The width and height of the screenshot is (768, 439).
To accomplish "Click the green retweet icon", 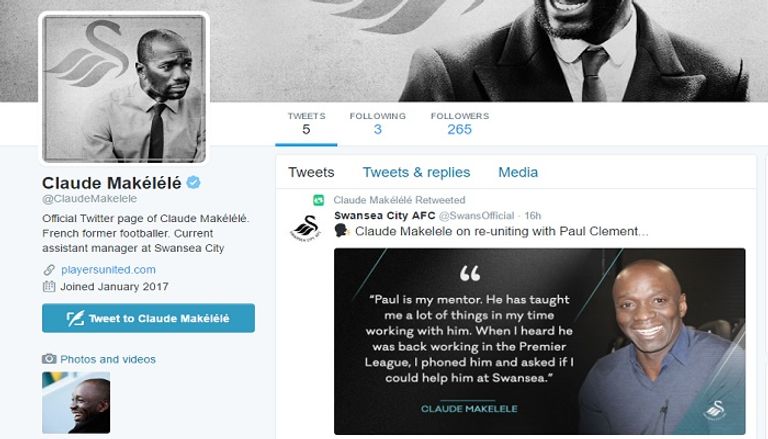I will [319, 200].
